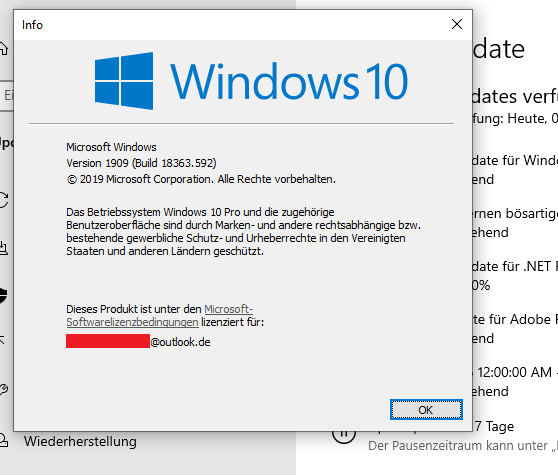Open the Microsoft-Softwarelizenzbedingungen link

159,316
